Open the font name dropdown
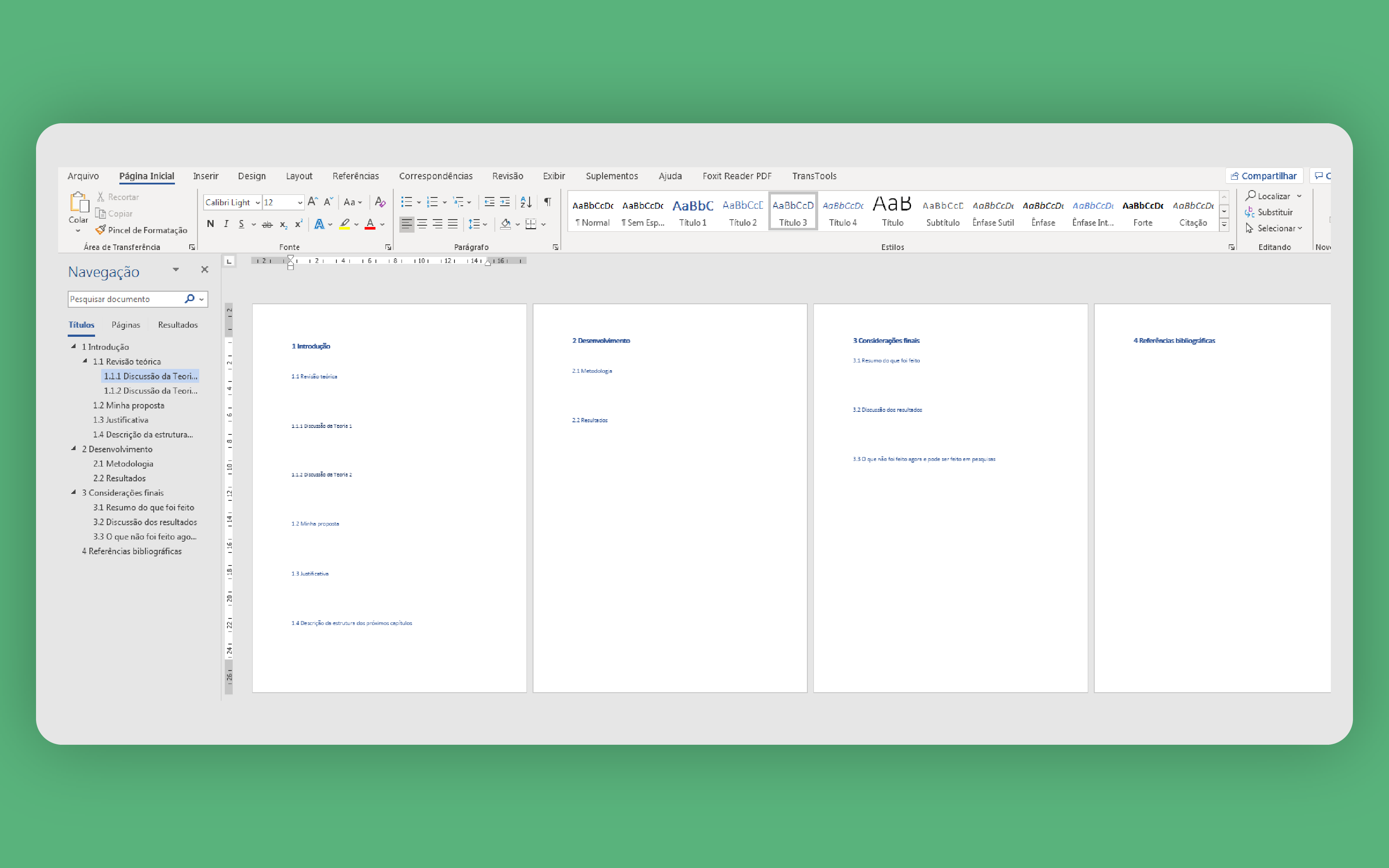Viewport: 1389px width, 868px height. point(258,202)
